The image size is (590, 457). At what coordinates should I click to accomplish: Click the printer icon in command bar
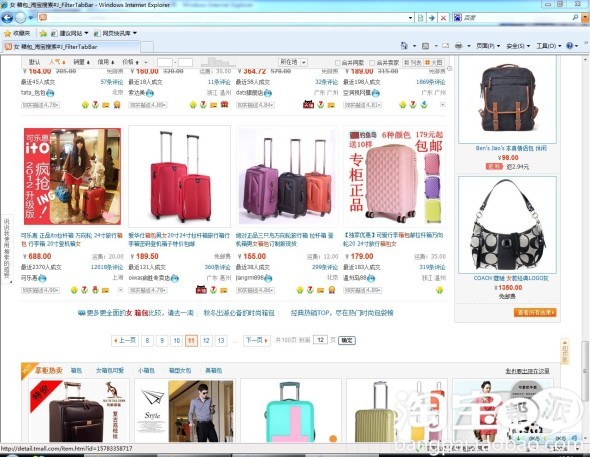[x=458, y=46]
